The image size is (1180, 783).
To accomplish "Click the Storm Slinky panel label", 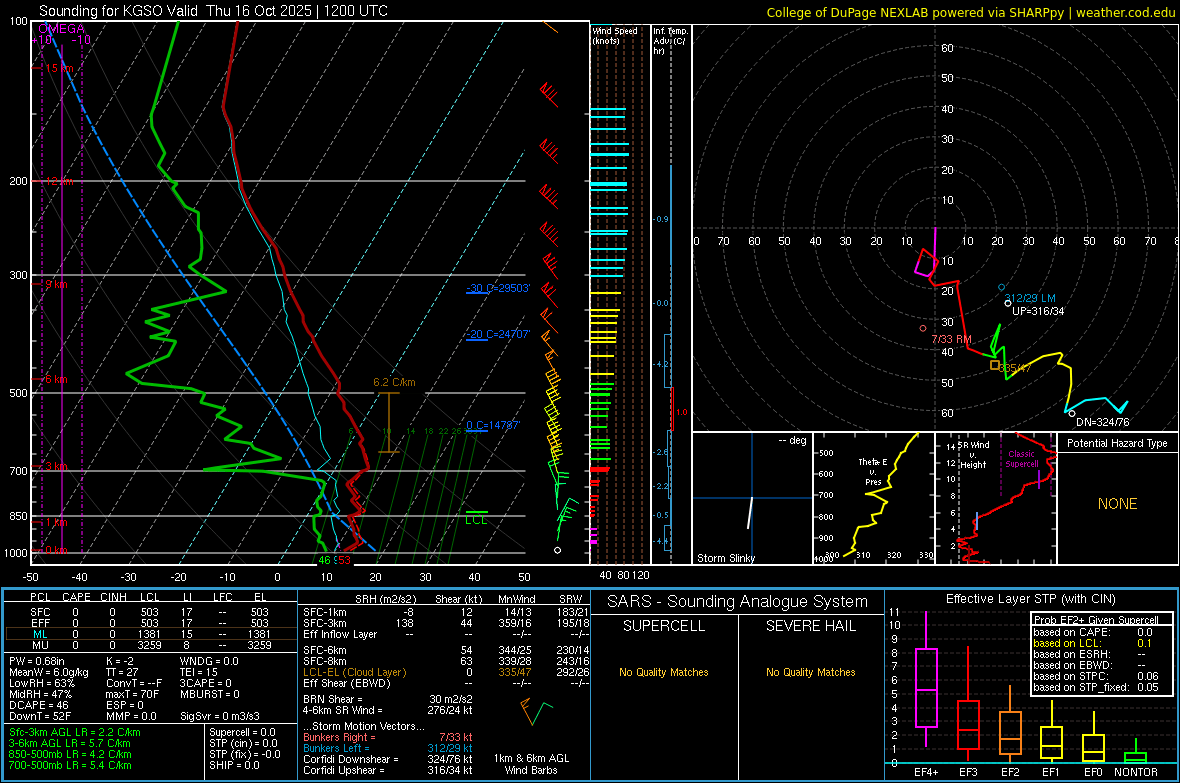I will pos(725,558).
